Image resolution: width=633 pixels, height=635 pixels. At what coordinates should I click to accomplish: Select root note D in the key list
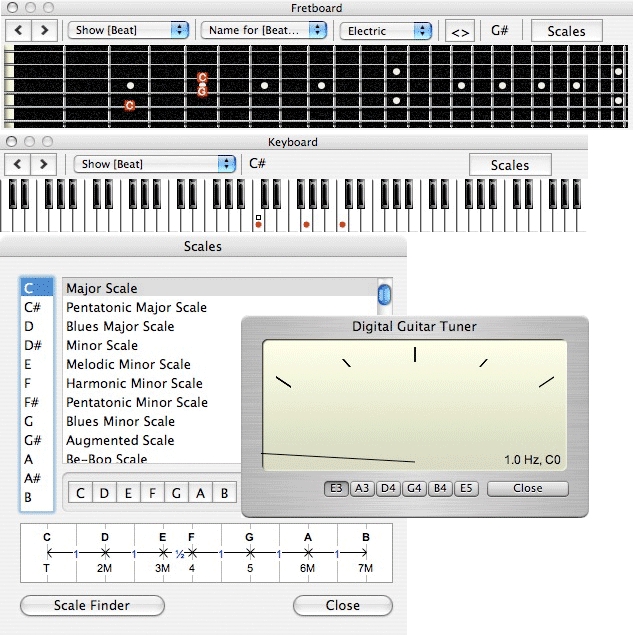(x=37, y=326)
